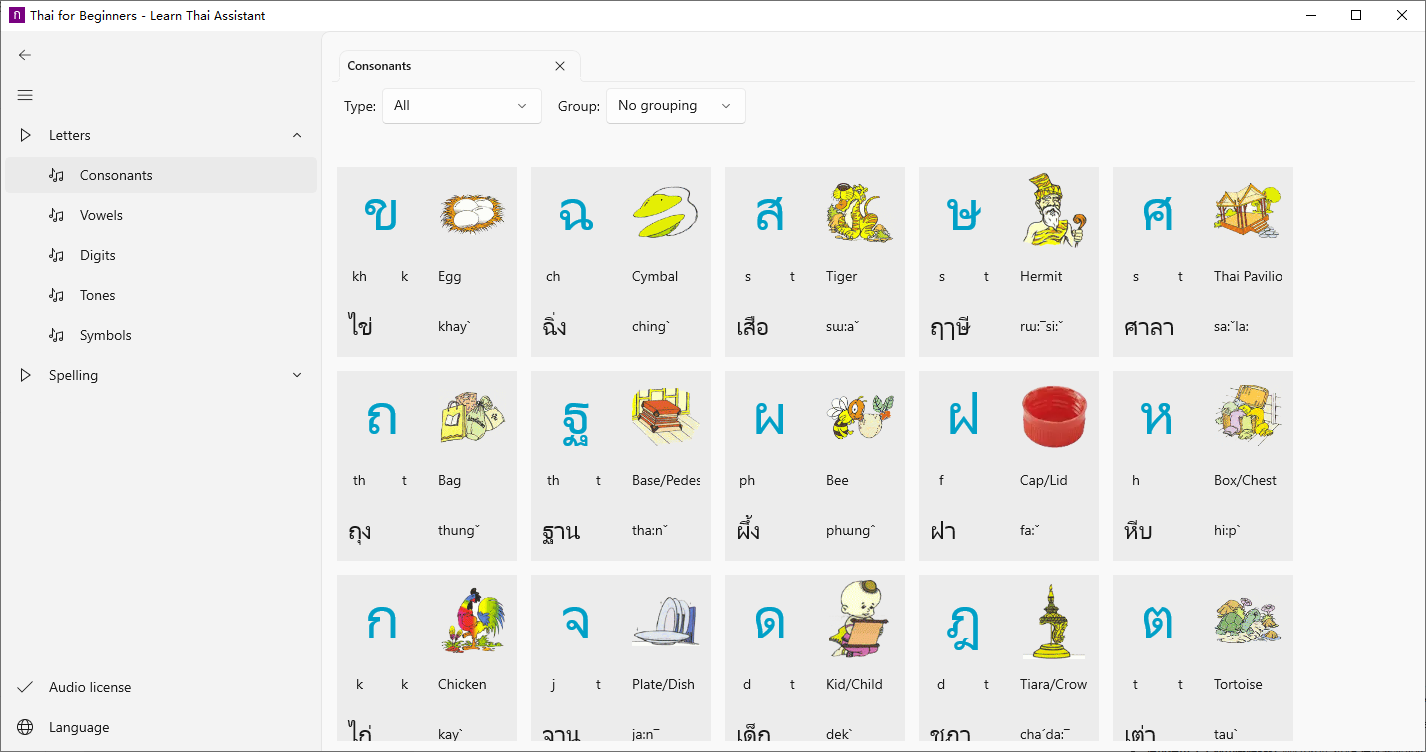The width and height of the screenshot is (1426, 752).
Task: Click the Thai pavilion picture
Action: pyautogui.click(x=1247, y=211)
